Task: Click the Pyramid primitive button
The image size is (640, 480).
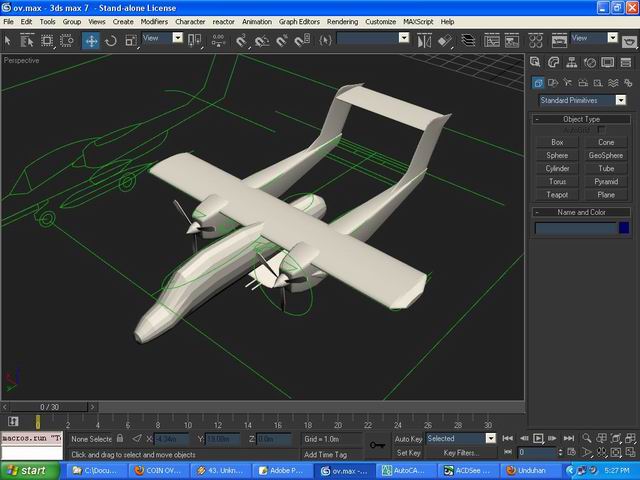Action: pyautogui.click(x=606, y=182)
